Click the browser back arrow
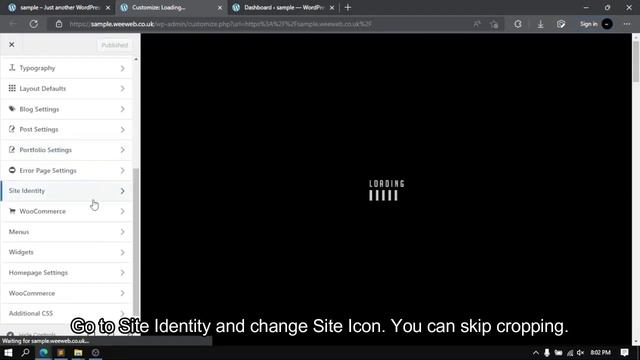Screen dimensions: 640x360 (13, 24)
